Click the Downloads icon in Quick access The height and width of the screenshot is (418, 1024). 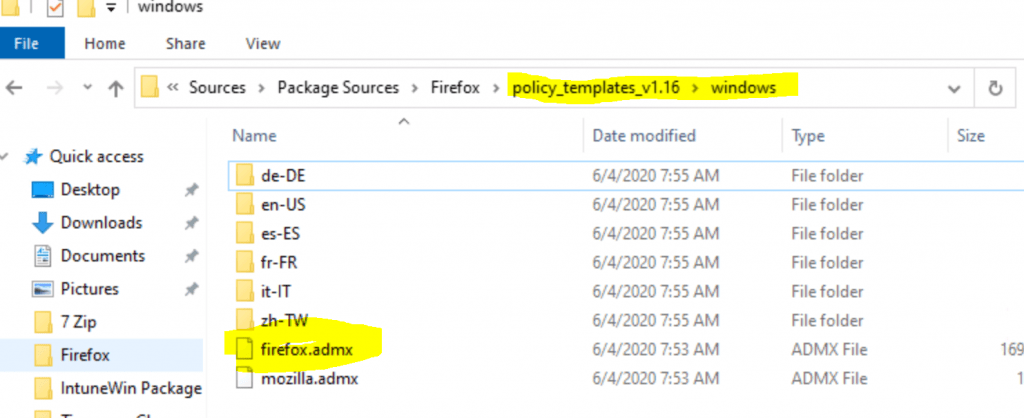(43, 222)
